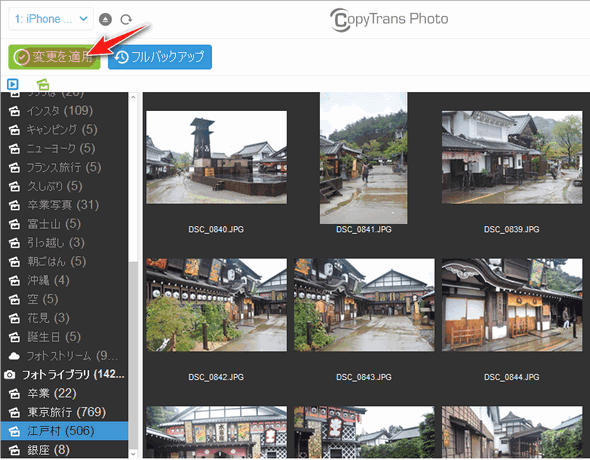The width and height of the screenshot is (590, 460).
Task: Click album list scrollbar down arrow
Action: coord(133,454)
